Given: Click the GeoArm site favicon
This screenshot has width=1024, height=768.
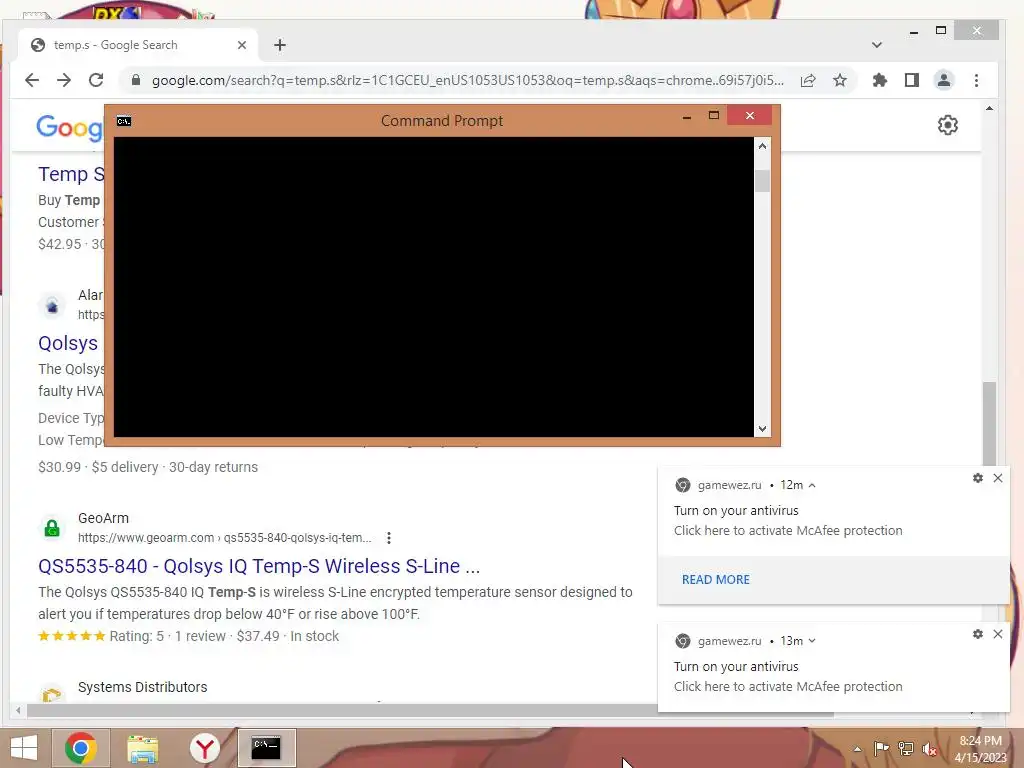Looking at the screenshot, I should coord(52,528).
